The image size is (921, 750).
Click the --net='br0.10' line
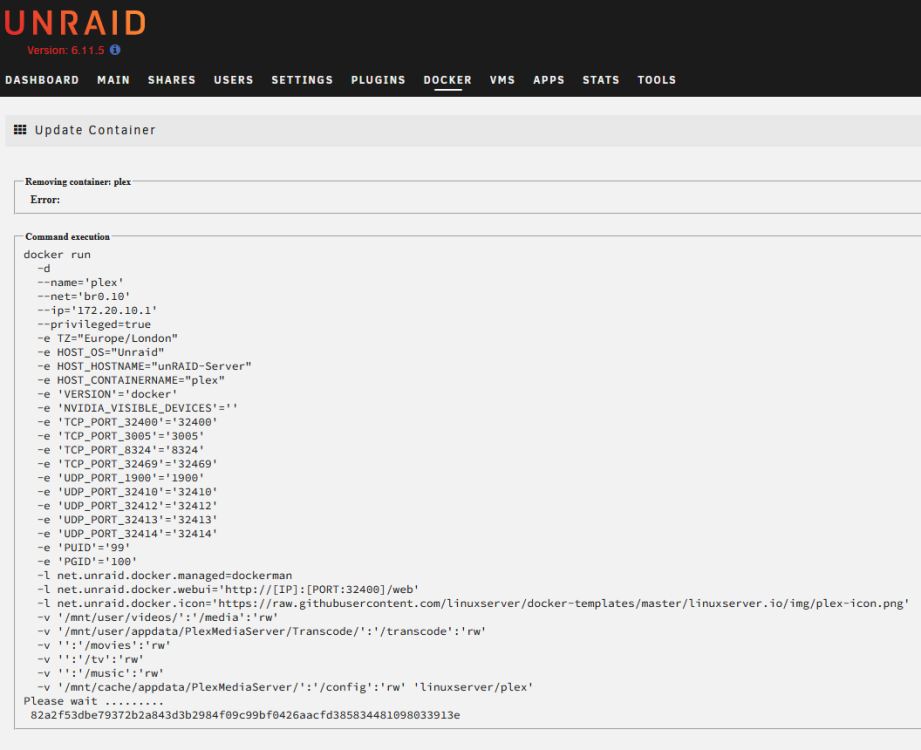83,297
